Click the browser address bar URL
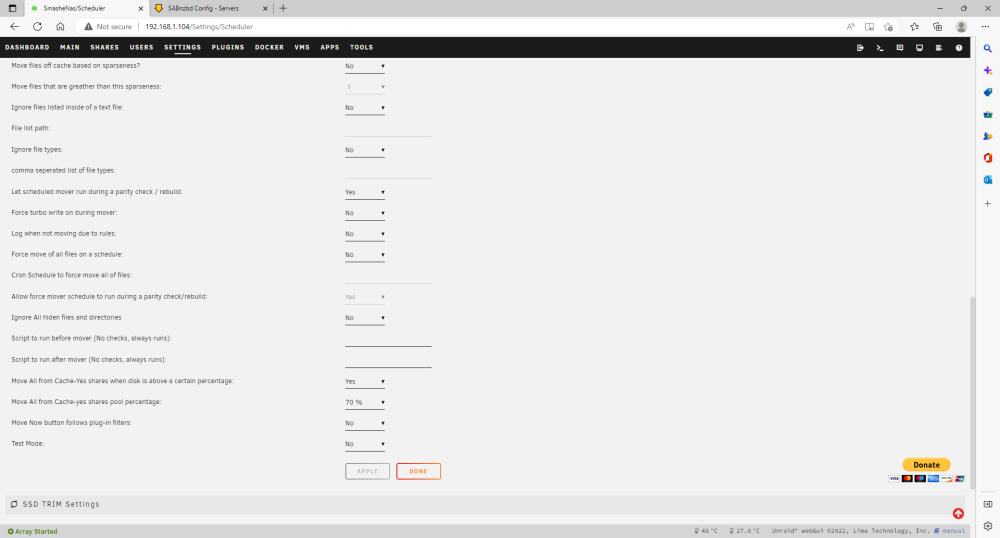The image size is (1000, 538). (199, 27)
